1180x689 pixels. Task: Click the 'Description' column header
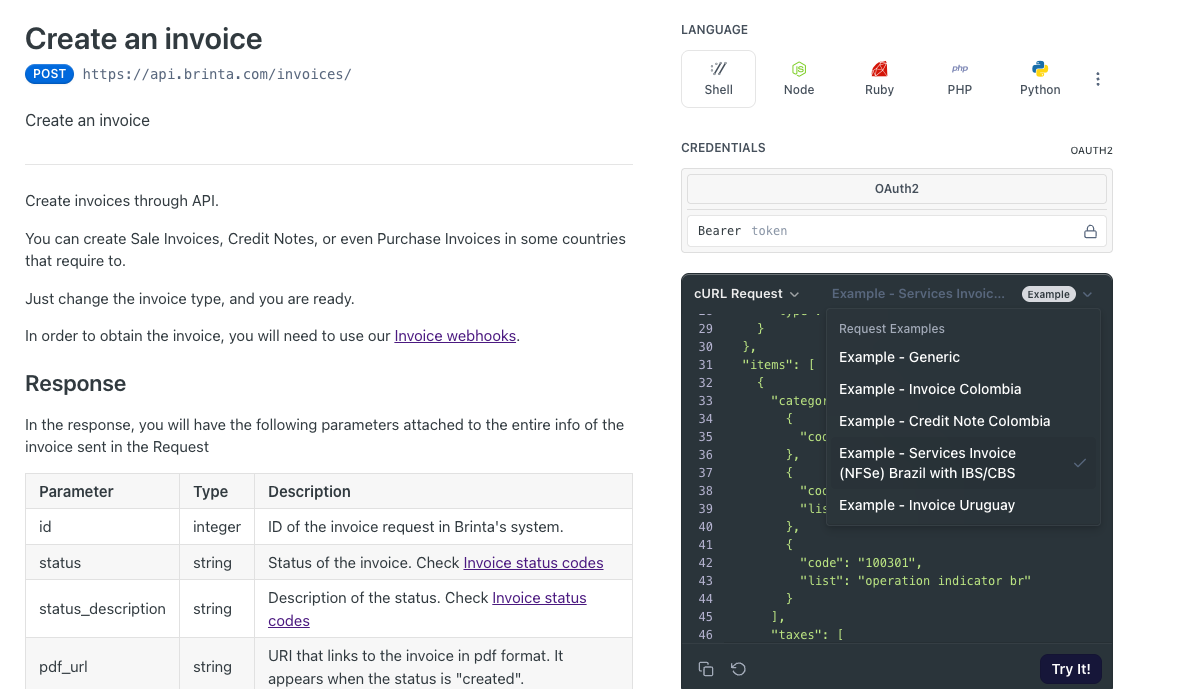pyautogui.click(x=443, y=491)
